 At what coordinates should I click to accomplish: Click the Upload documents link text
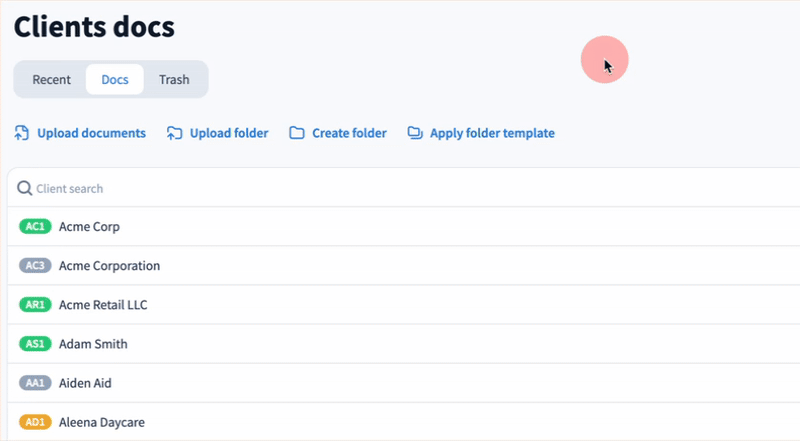pyautogui.click(x=91, y=133)
